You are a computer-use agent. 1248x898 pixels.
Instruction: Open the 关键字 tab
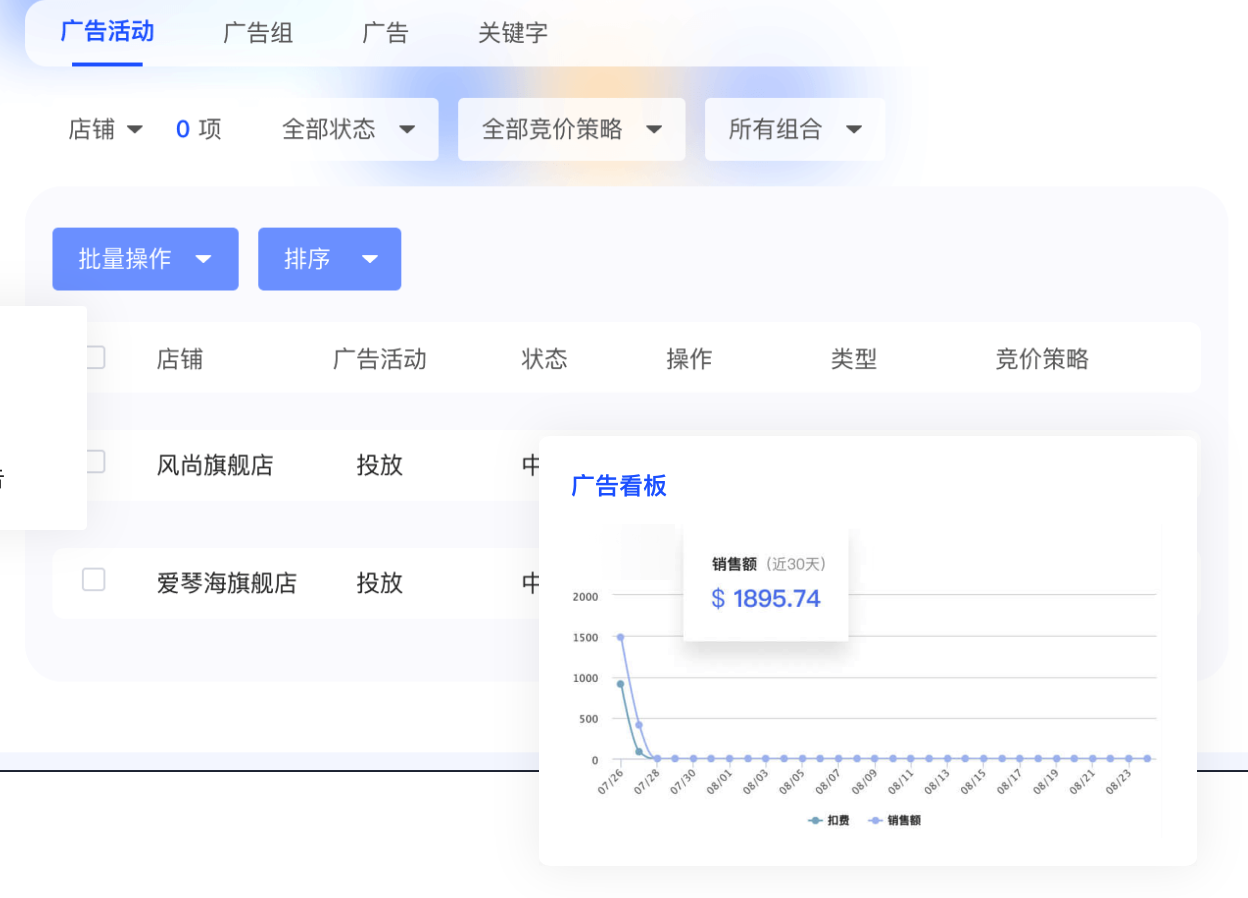[x=512, y=32]
